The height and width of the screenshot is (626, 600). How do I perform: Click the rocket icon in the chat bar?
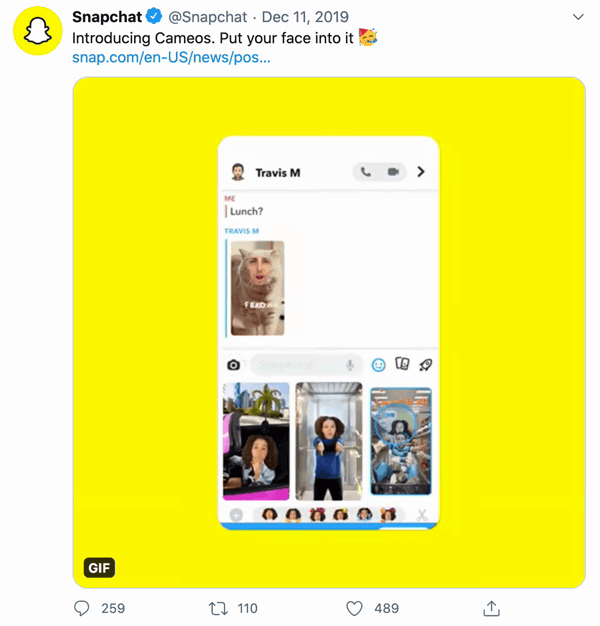(425, 365)
